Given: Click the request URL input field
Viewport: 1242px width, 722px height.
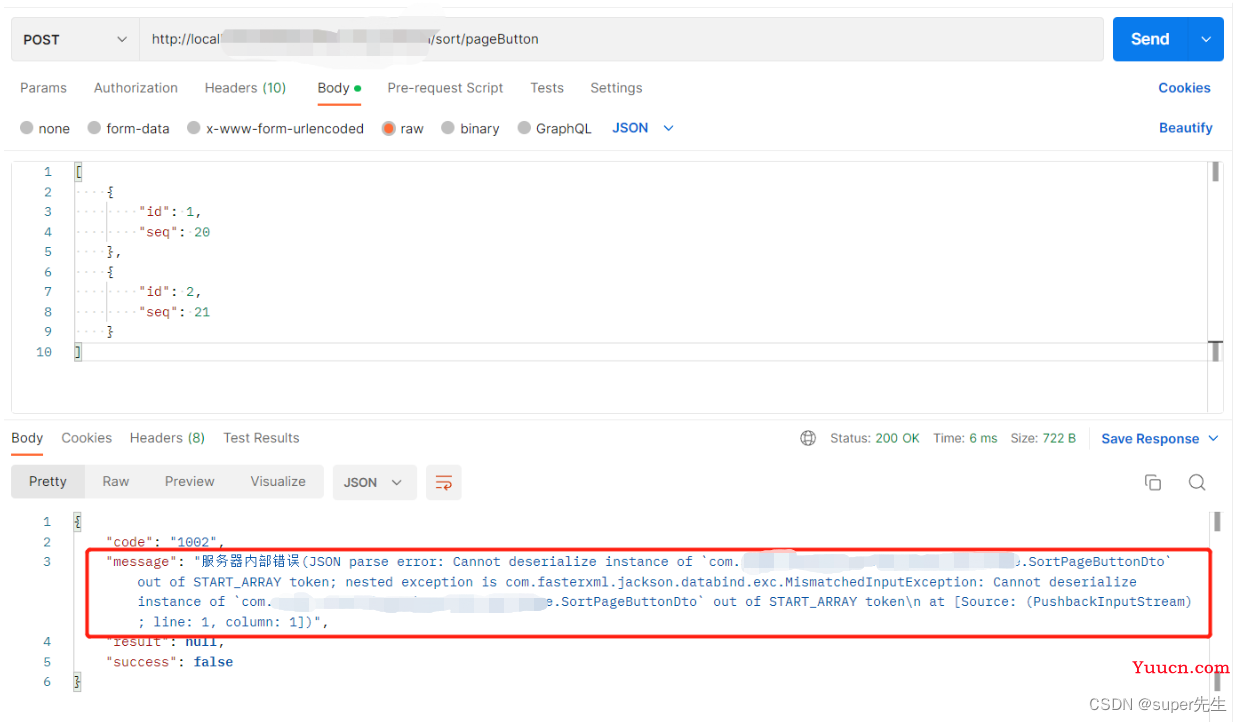Looking at the screenshot, I should pyautogui.click(x=621, y=39).
